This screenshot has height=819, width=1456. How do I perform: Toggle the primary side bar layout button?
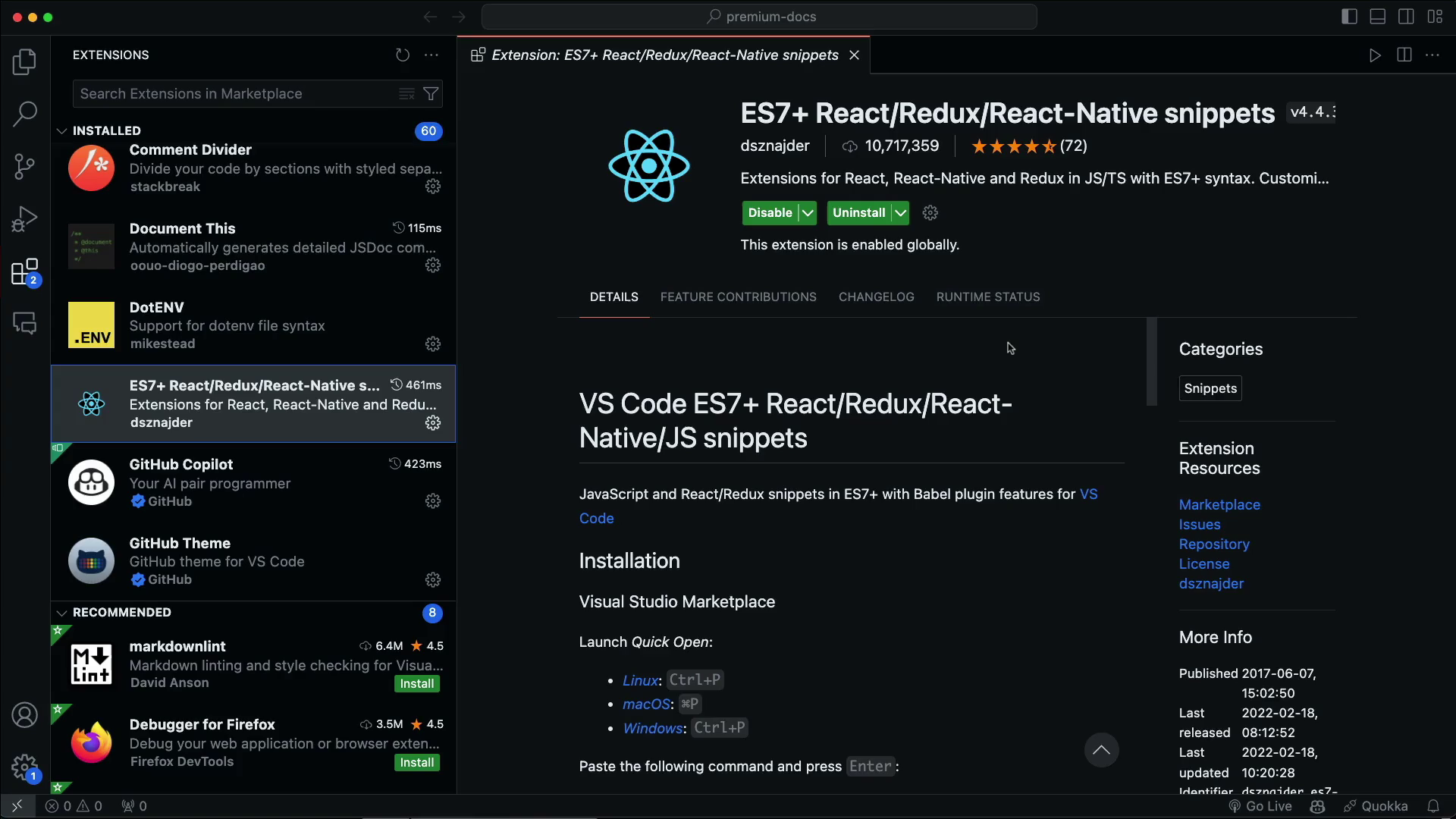pyautogui.click(x=1349, y=17)
